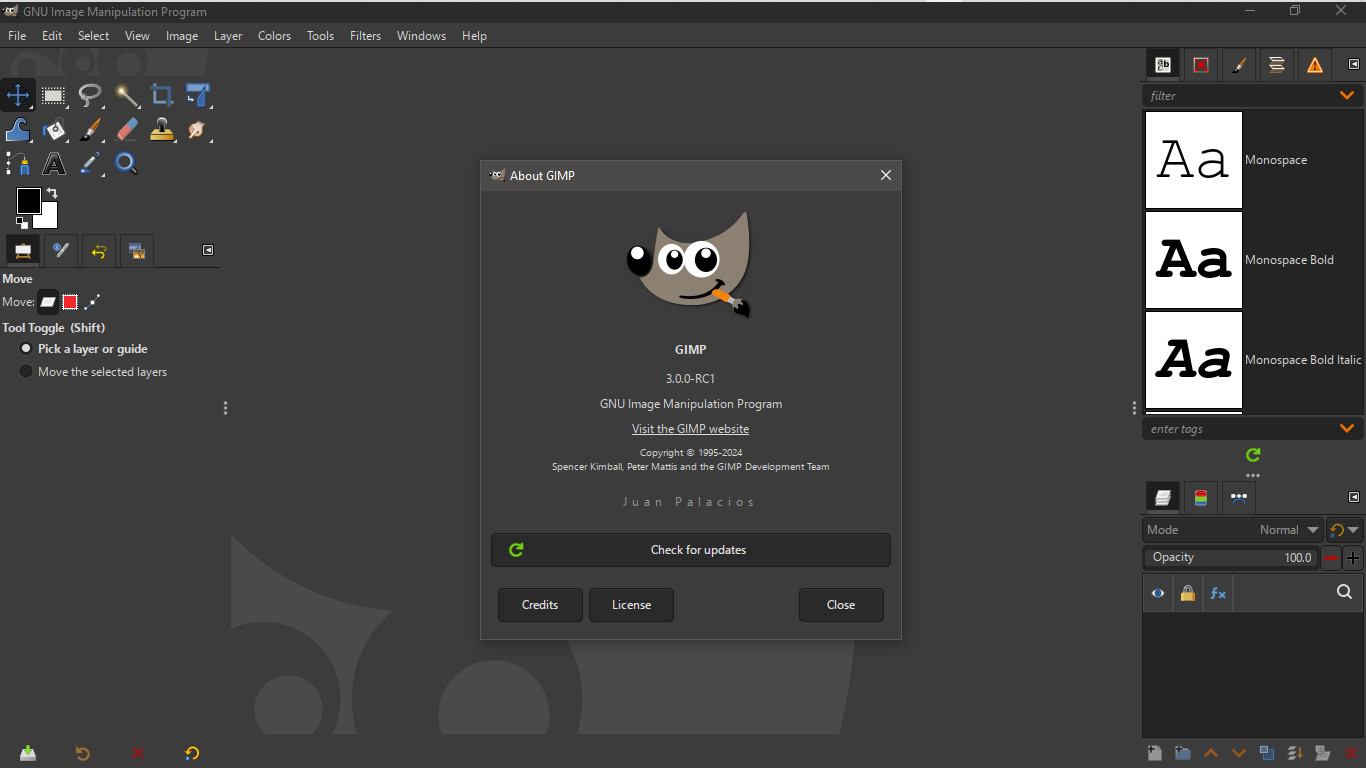Viewport: 1366px width, 768px height.
Task: Switch to the Tool Options tab
Action: pos(23,250)
